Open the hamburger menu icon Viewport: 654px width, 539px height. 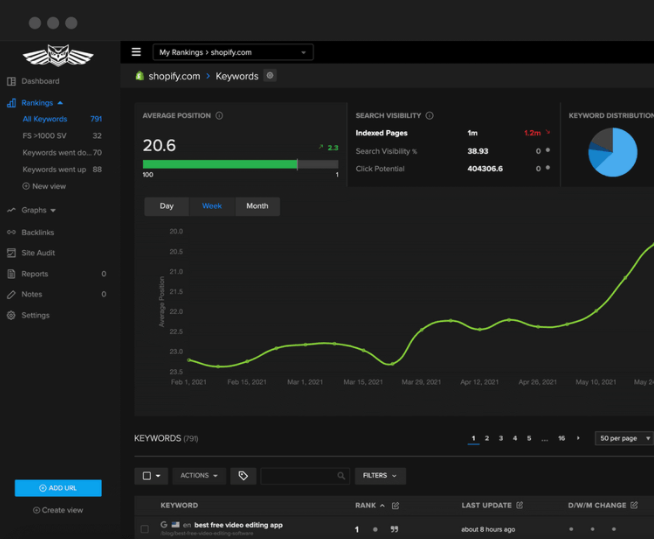click(x=136, y=52)
